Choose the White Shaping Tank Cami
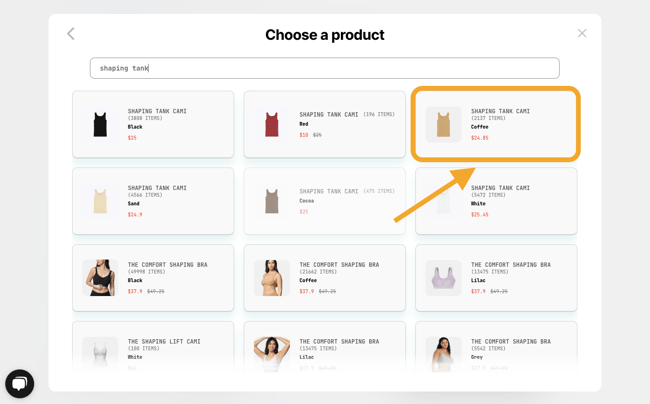Viewport: 650px width, 404px height. click(x=496, y=201)
